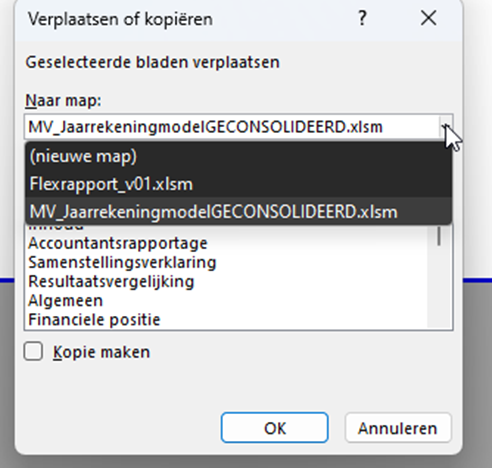492x468 pixels.
Task: Click the sheet list scrollbar thumb
Action: 439,236
